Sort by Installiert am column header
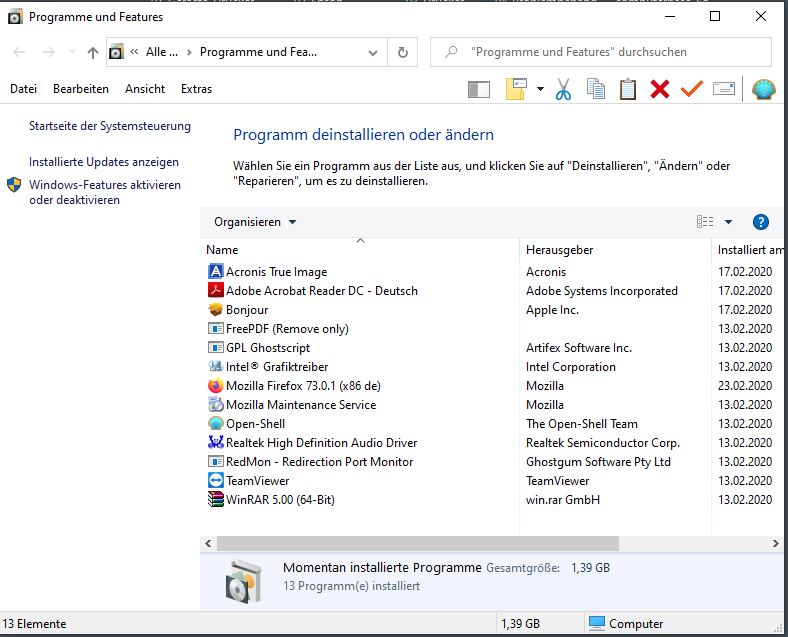 (x=749, y=250)
